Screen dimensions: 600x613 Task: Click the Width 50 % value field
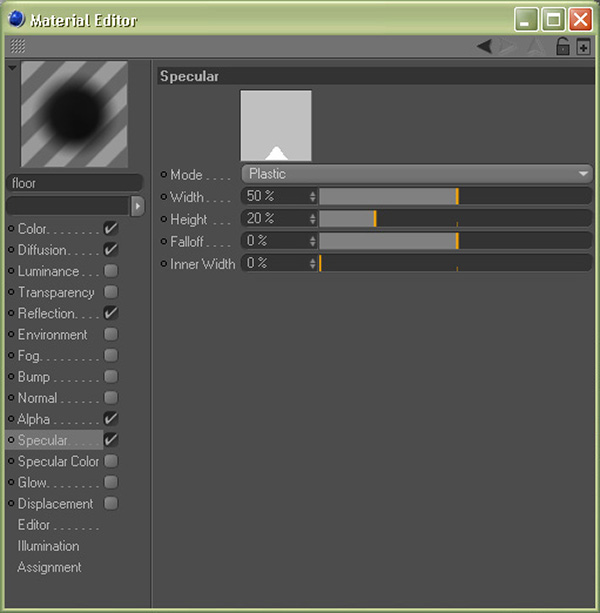click(275, 196)
